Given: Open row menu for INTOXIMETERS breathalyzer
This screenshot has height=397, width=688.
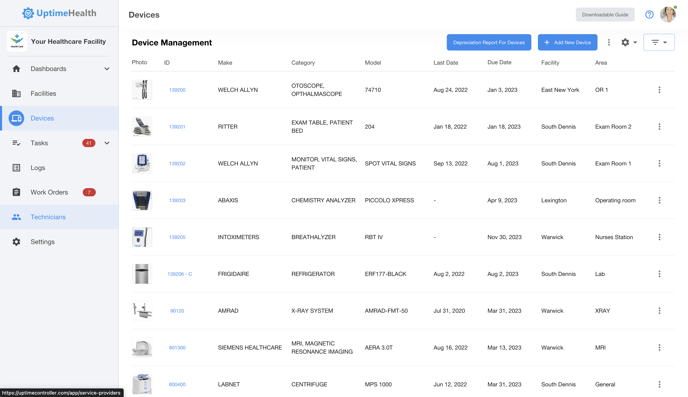Looking at the screenshot, I should [659, 237].
